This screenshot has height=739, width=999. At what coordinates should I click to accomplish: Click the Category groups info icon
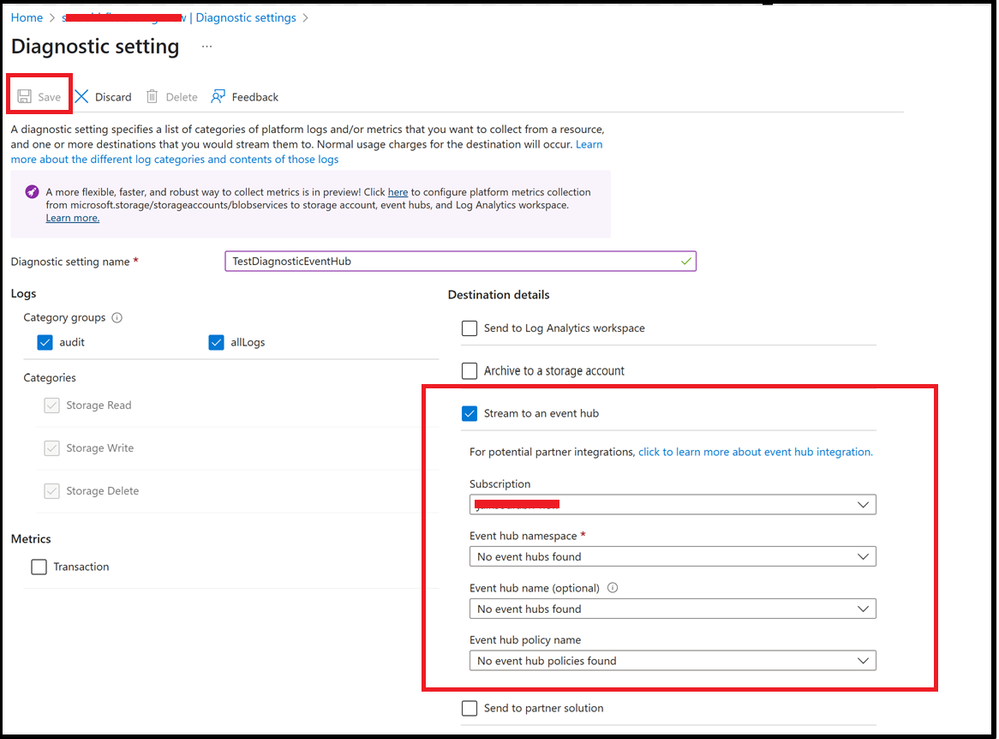pos(117,317)
